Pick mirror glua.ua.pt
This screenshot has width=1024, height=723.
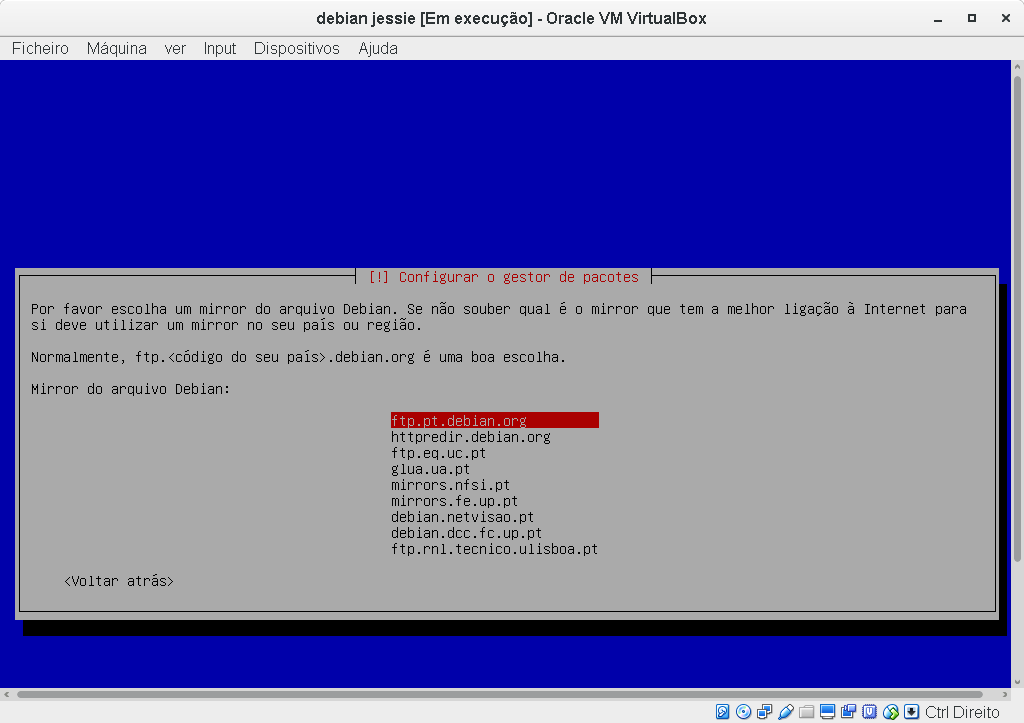[x=430, y=469]
